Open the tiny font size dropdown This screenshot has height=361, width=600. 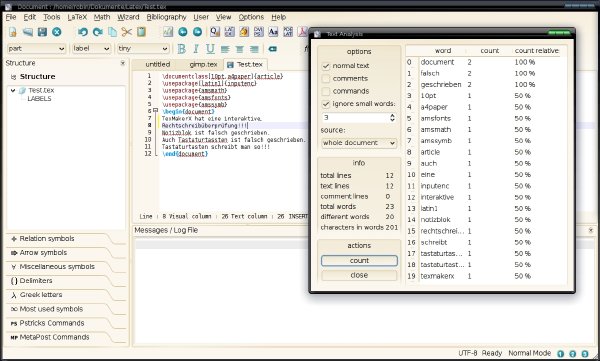point(143,49)
